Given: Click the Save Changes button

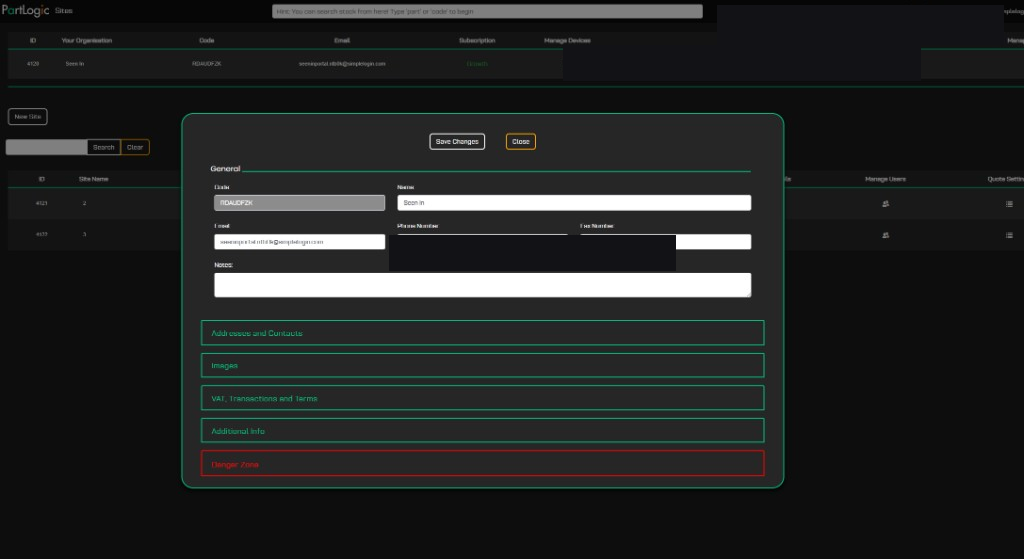Looking at the screenshot, I should click(x=456, y=142).
